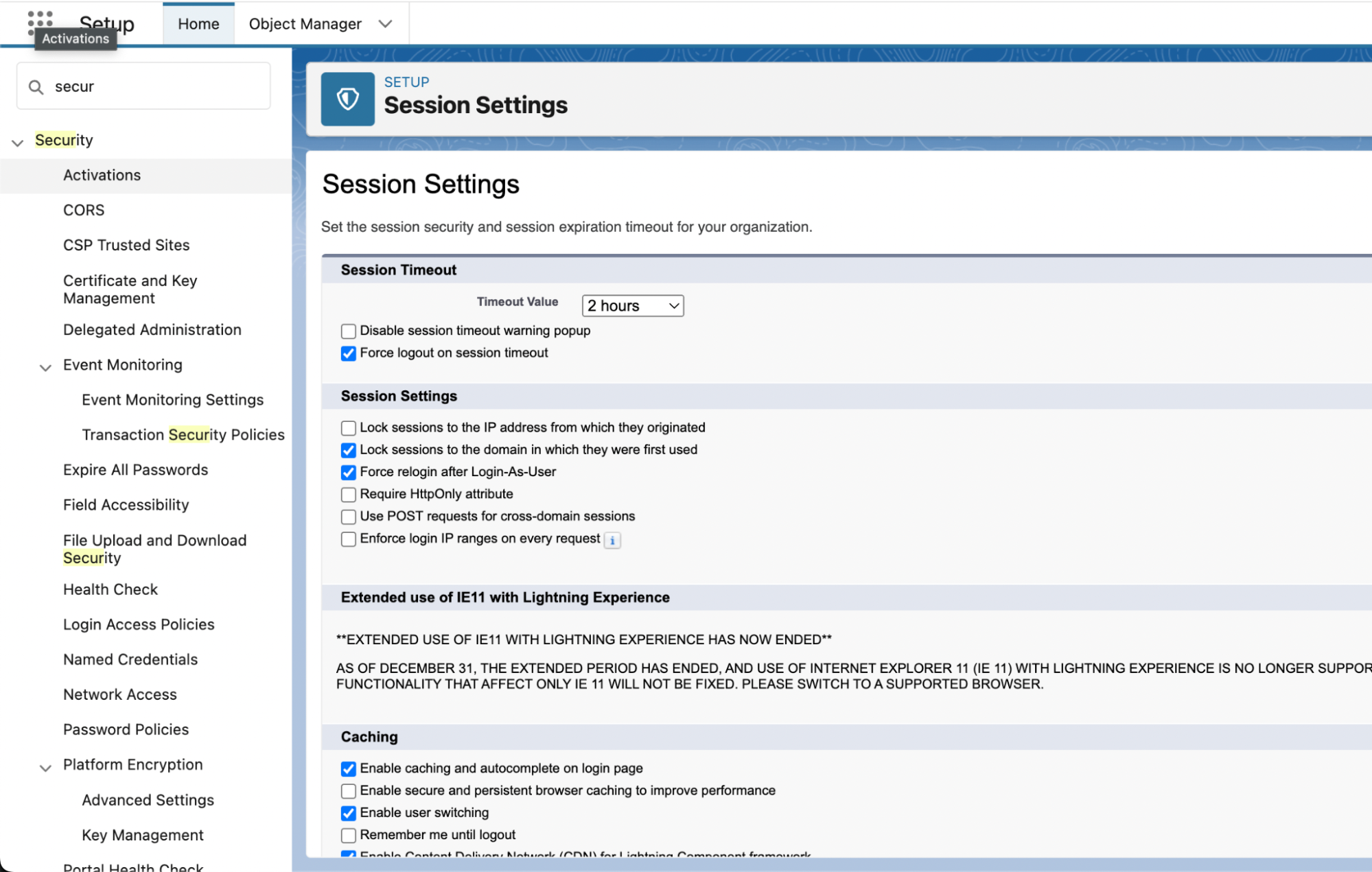Toggle Enable user switching checkbox
Image resolution: width=1372 pixels, height=872 pixels.
pos(349,814)
